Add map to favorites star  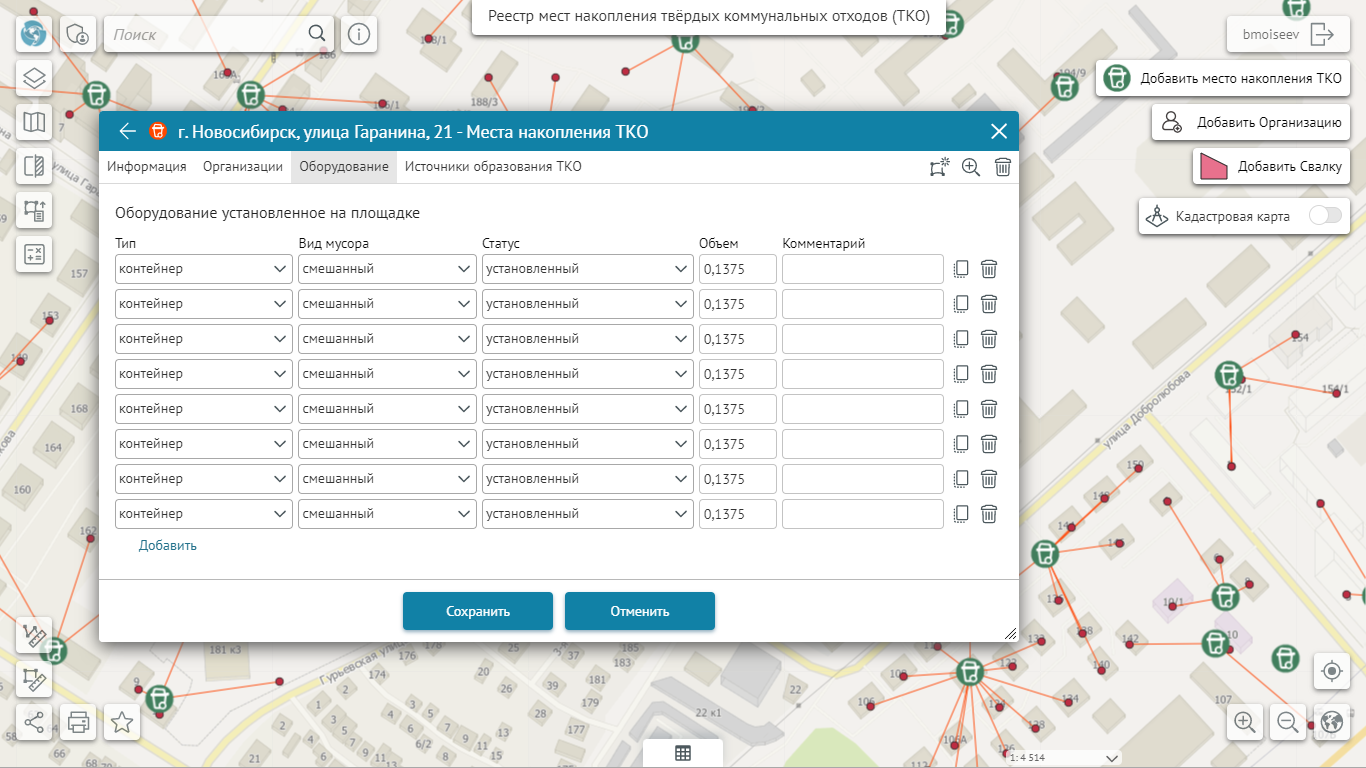coord(122,721)
